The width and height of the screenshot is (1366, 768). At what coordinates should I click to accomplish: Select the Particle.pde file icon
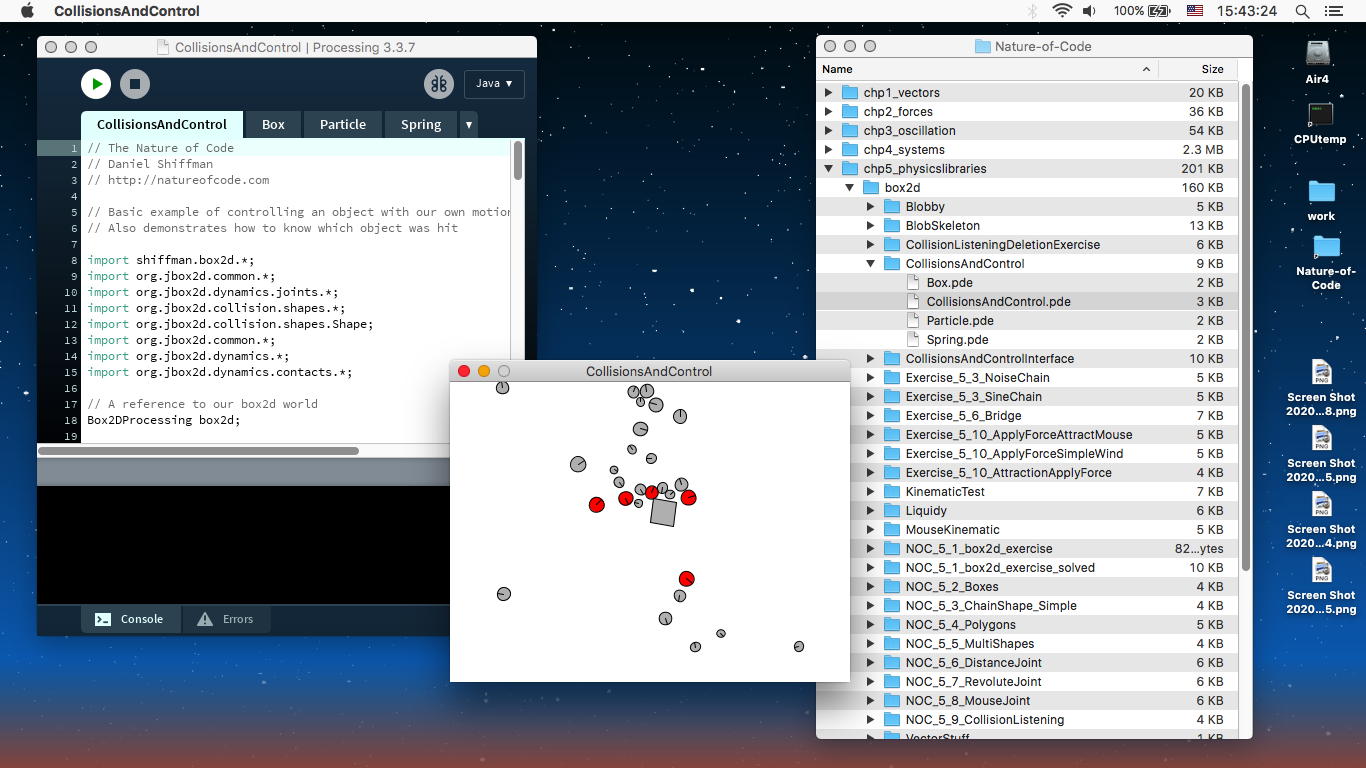[912, 321]
